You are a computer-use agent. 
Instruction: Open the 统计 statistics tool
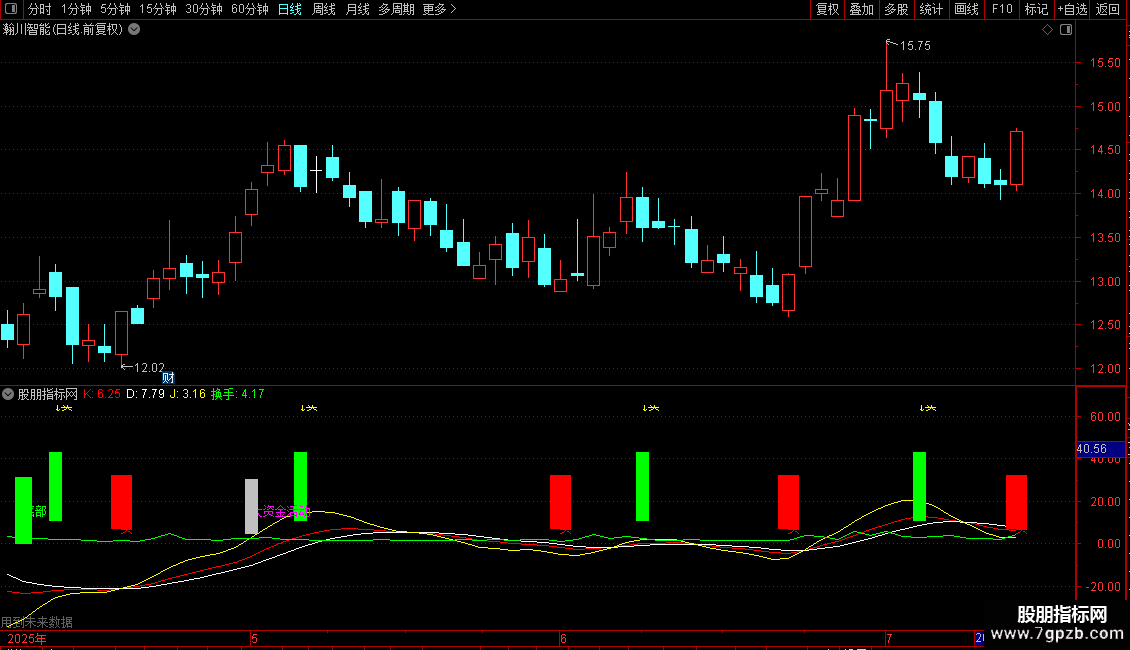[931, 9]
